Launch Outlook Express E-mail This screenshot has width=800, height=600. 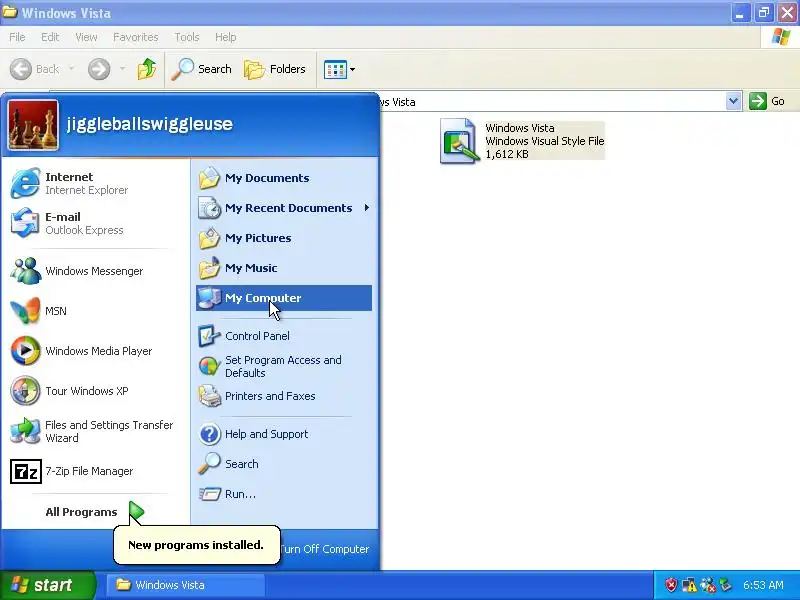[95, 223]
